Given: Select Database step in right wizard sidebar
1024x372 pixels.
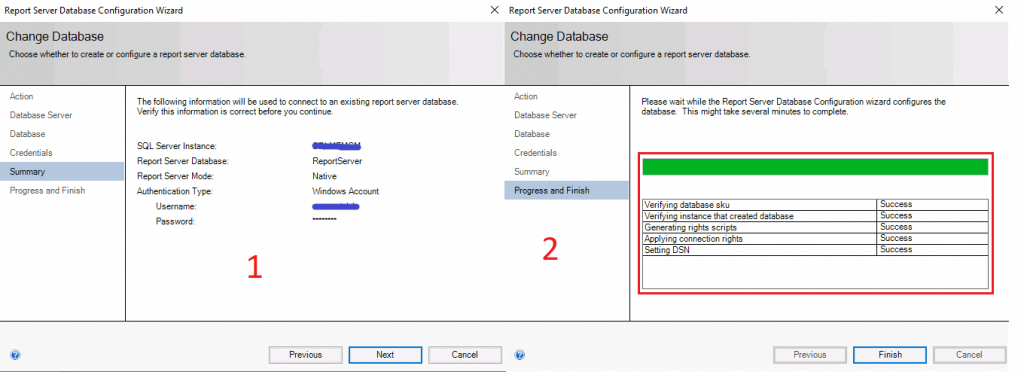Looking at the screenshot, I should pos(532,134).
